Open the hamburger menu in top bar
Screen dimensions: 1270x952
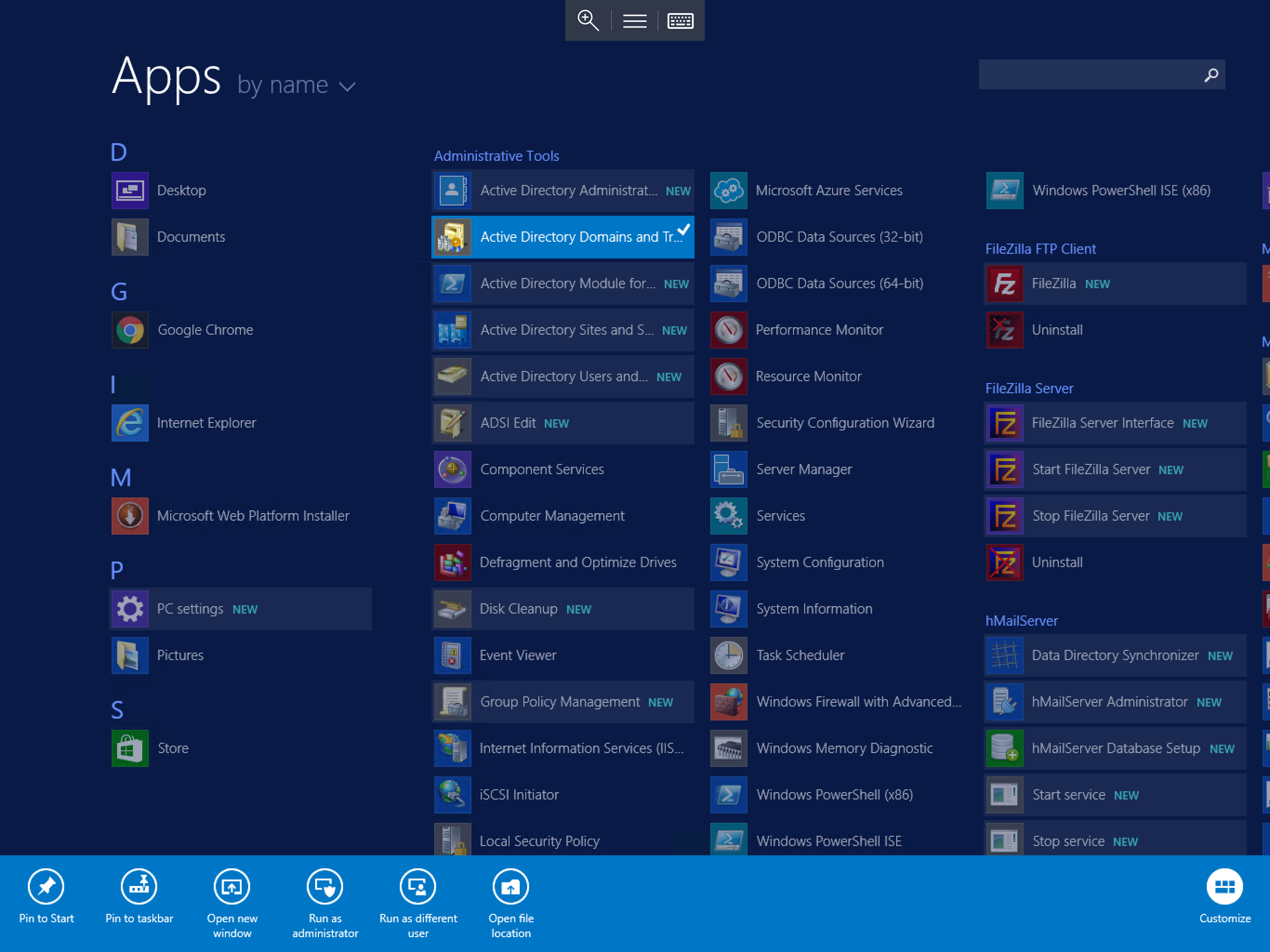635,20
